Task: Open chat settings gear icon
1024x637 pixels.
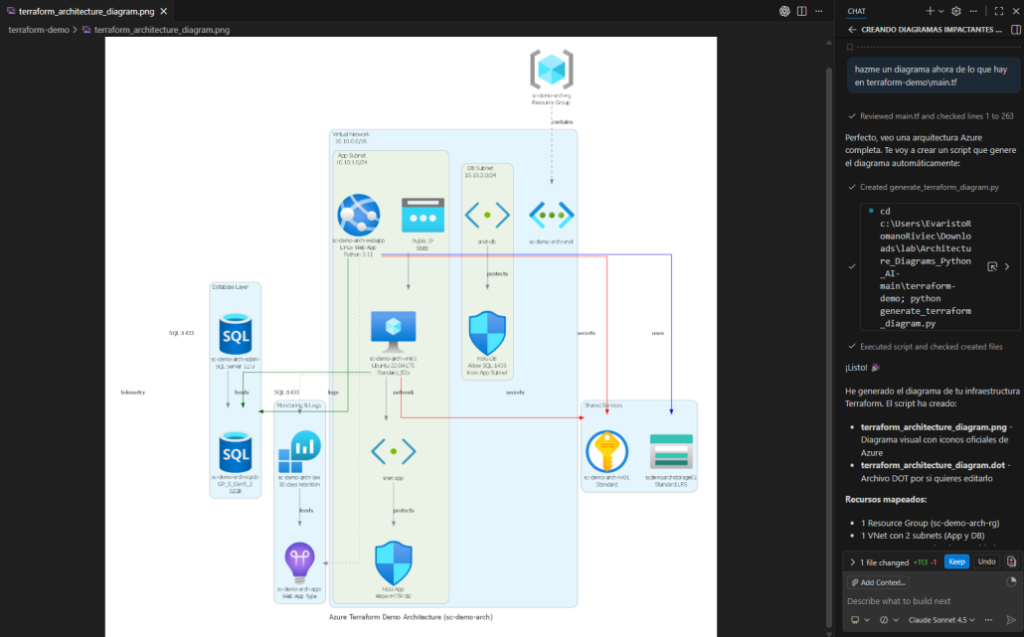Action: (956, 11)
